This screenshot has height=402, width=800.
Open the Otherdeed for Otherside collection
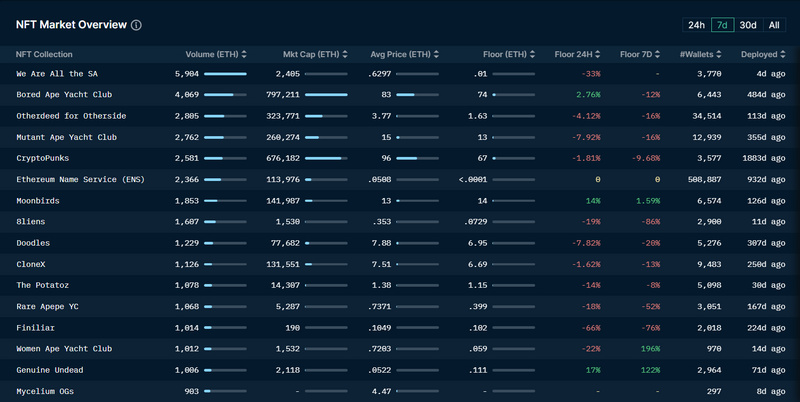pyautogui.click(x=71, y=116)
